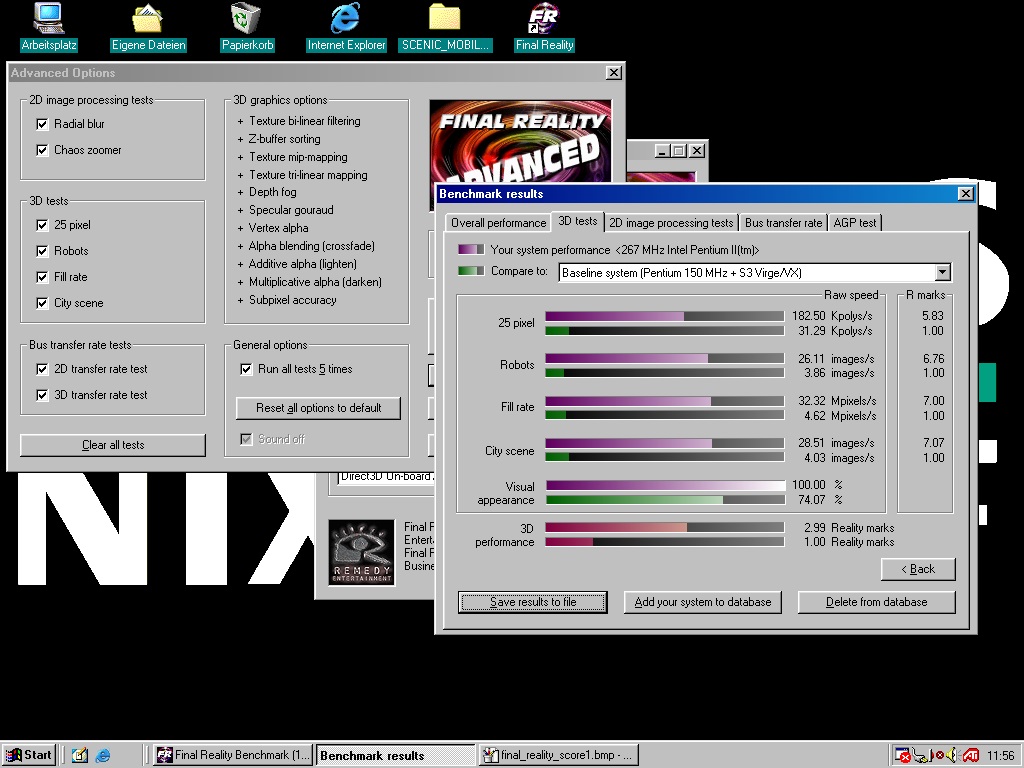This screenshot has height=768, width=1024.
Task: Click the purple system performance color swatch
Action: [x=471, y=249]
